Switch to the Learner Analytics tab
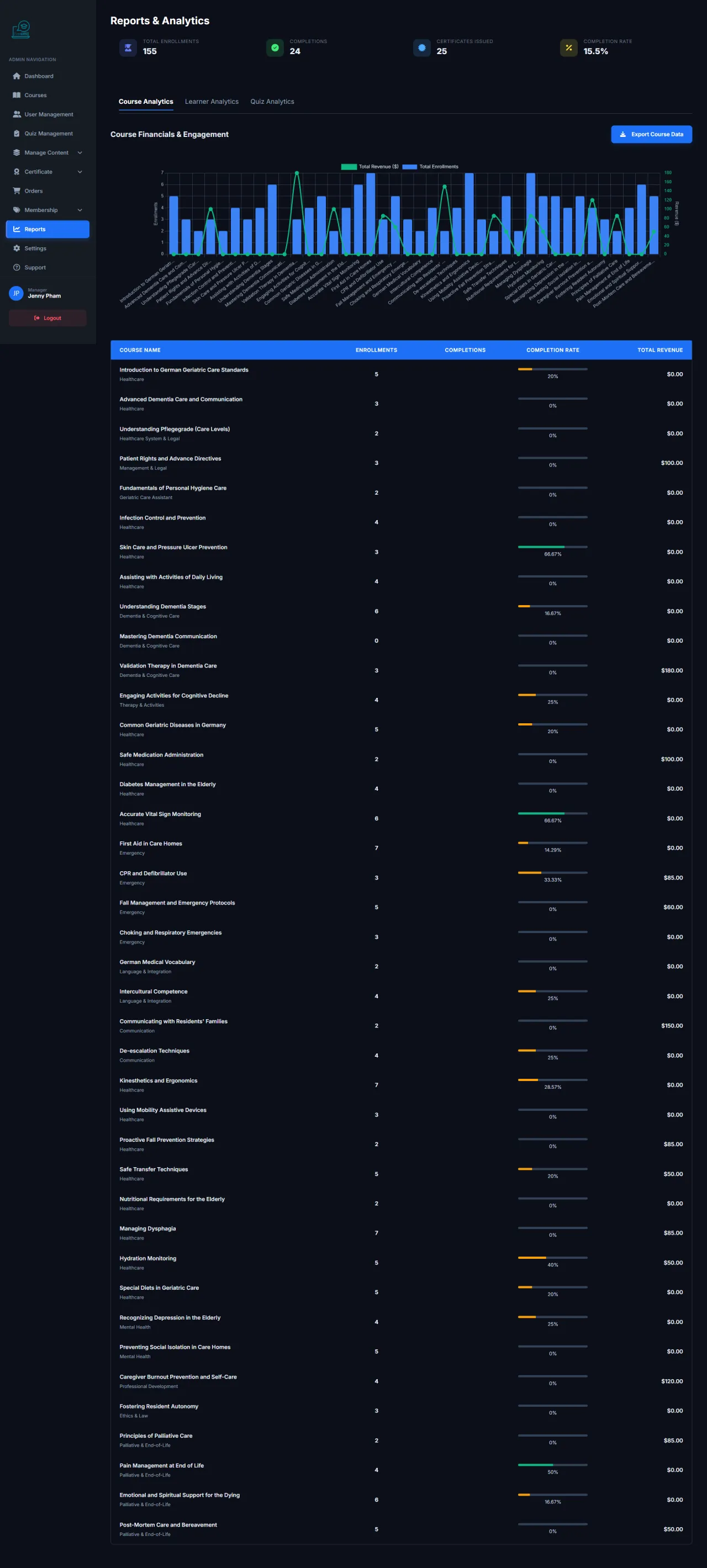The height and width of the screenshot is (1568, 707). click(x=212, y=102)
